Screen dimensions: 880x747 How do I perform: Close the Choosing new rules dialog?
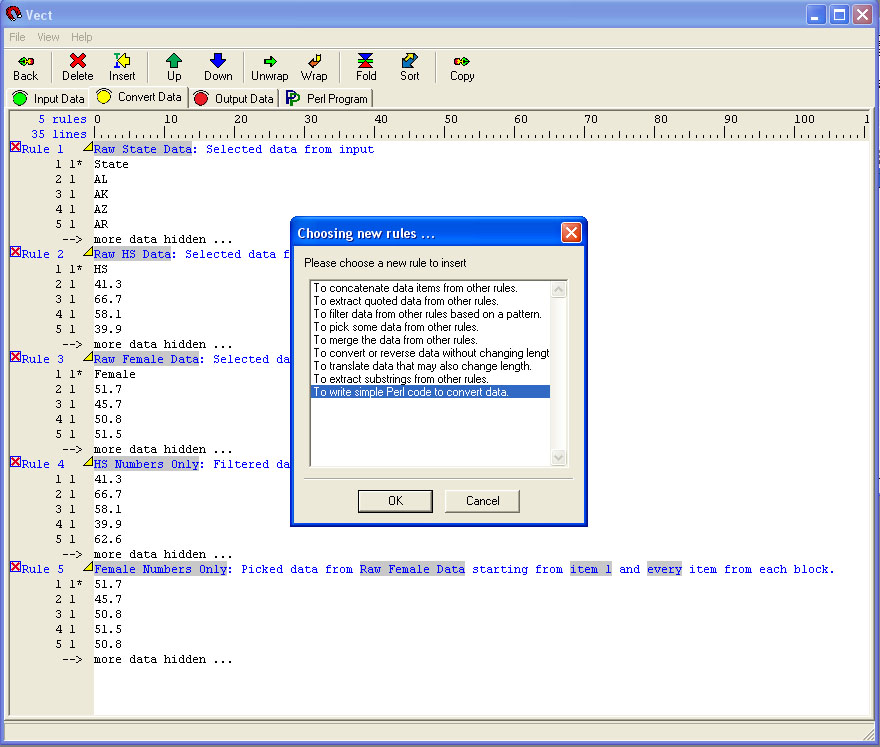(x=571, y=232)
